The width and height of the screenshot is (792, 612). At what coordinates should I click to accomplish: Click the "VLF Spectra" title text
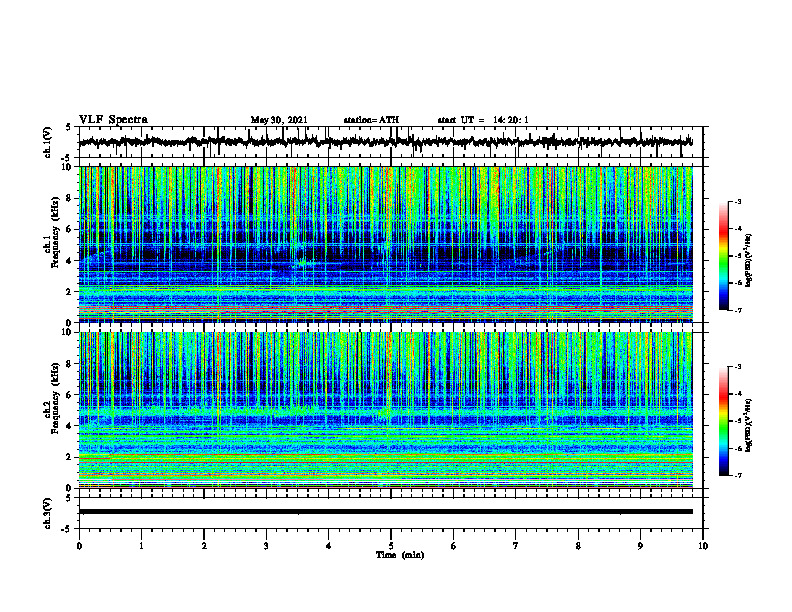pyautogui.click(x=113, y=120)
